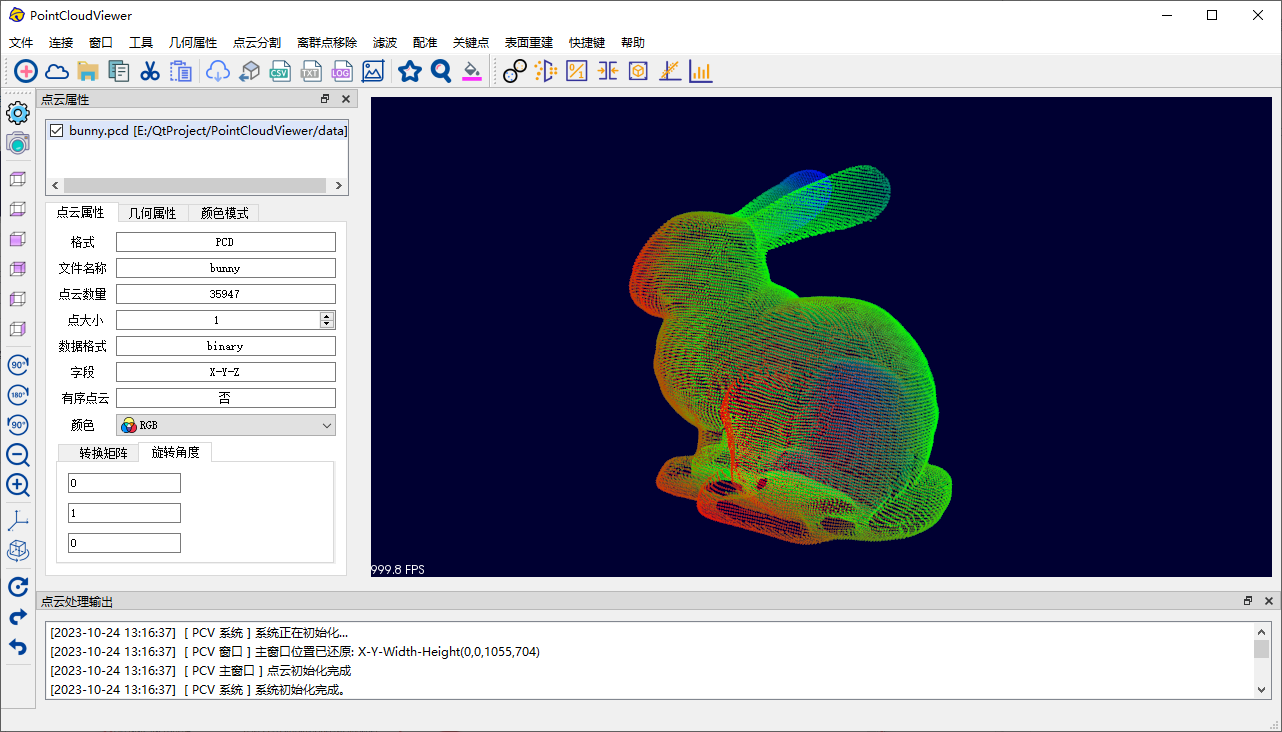The image size is (1282, 732).
Task: Click the undo arrow icon in sidebar
Action: click(x=18, y=647)
